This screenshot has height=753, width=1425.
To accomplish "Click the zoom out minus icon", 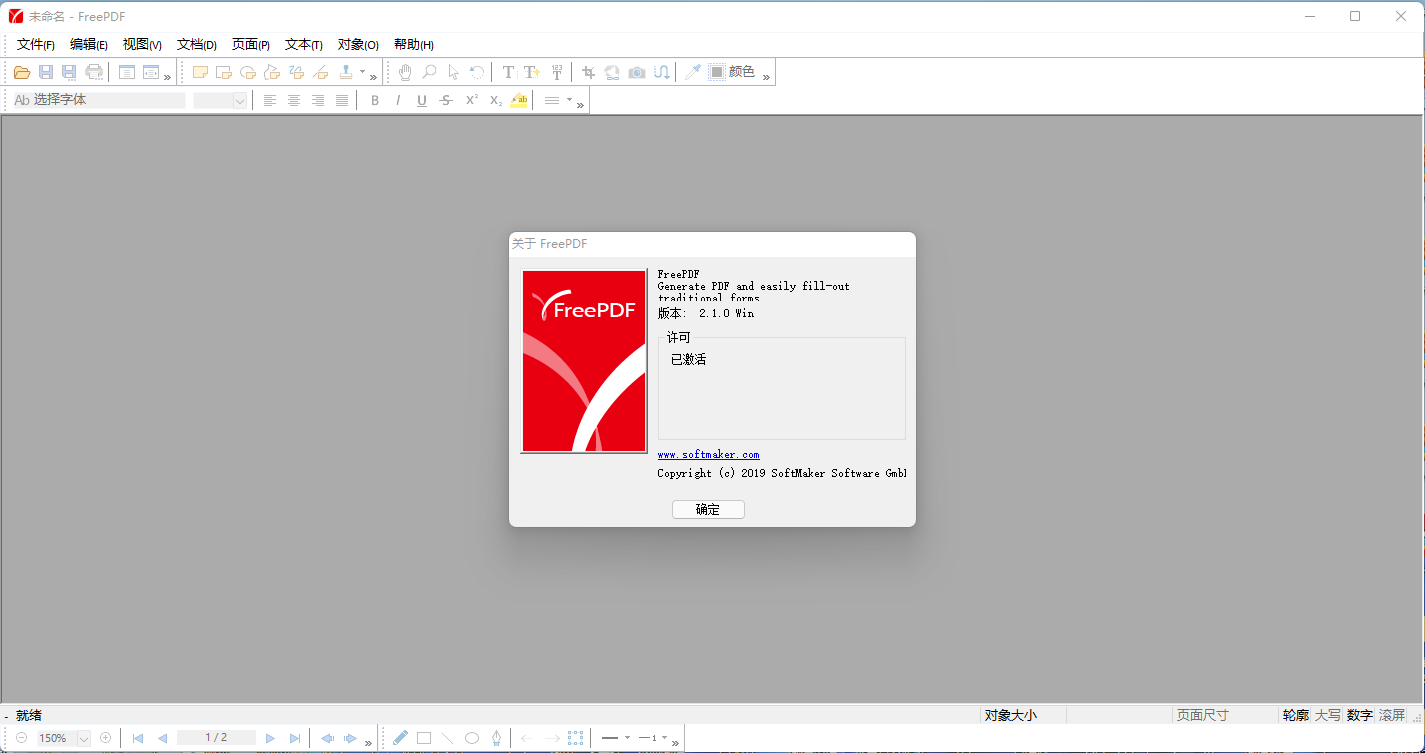I will coord(21,738).
